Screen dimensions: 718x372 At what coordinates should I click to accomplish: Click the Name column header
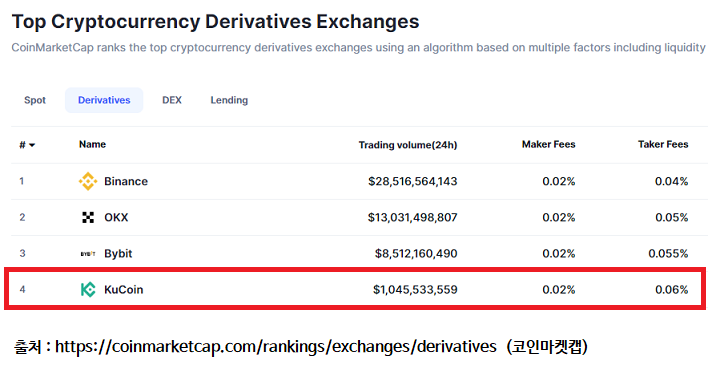pos(92,144)
